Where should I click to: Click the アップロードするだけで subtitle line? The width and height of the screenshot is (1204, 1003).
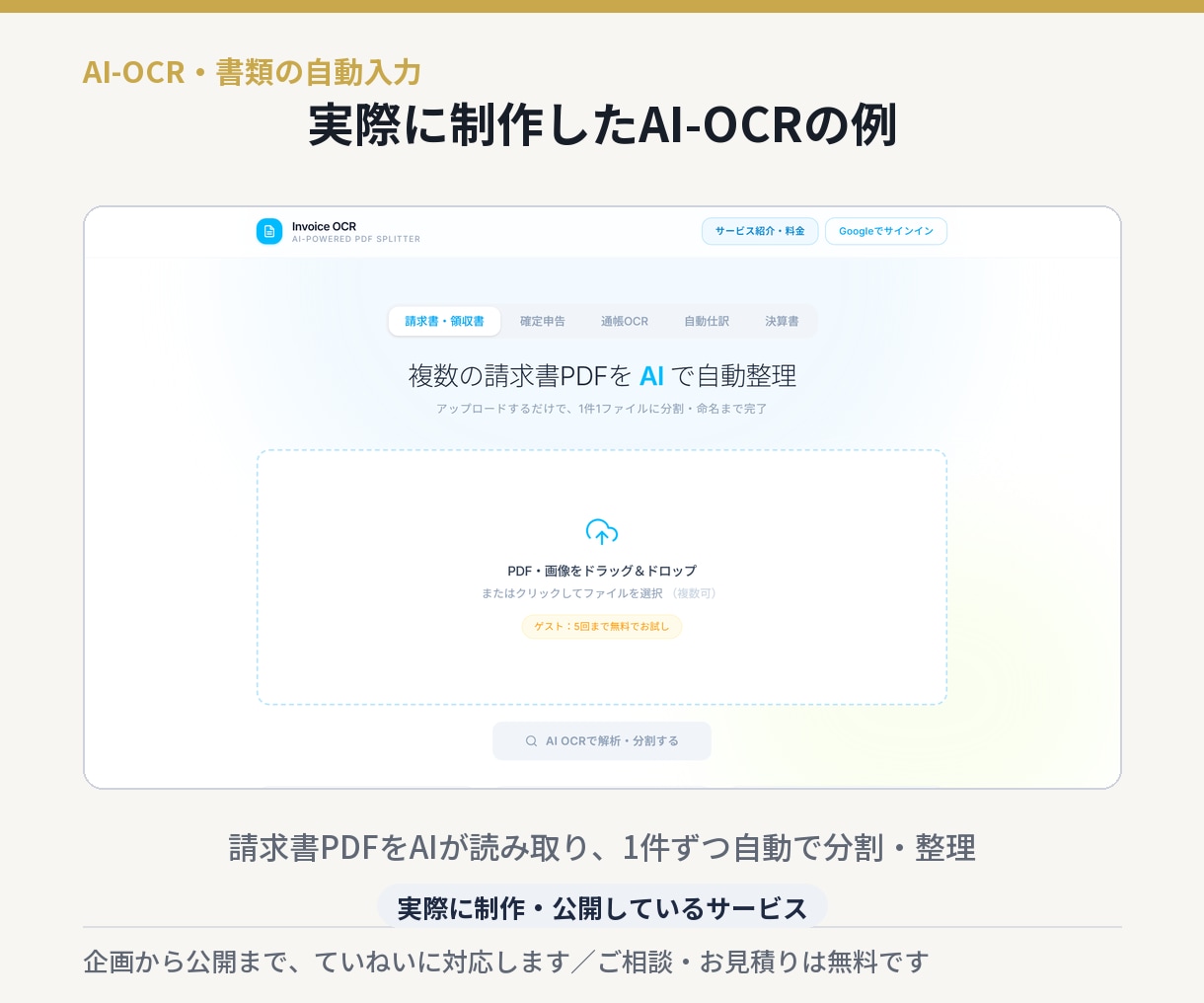602,409
